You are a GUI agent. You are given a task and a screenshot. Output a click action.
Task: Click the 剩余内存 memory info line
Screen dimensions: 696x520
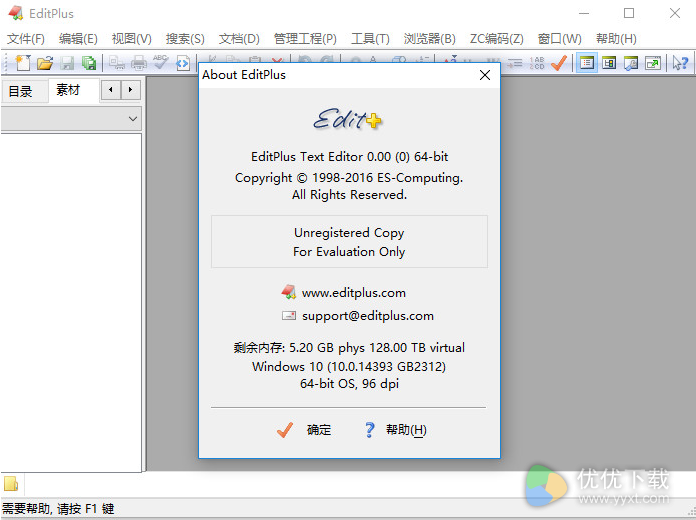click(349, 347)
